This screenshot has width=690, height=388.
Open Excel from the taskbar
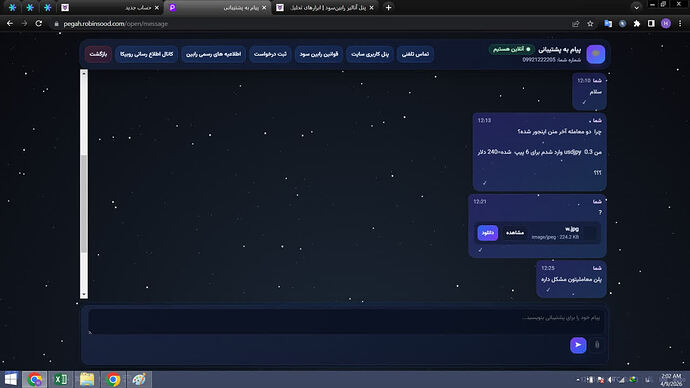[61, 379]
